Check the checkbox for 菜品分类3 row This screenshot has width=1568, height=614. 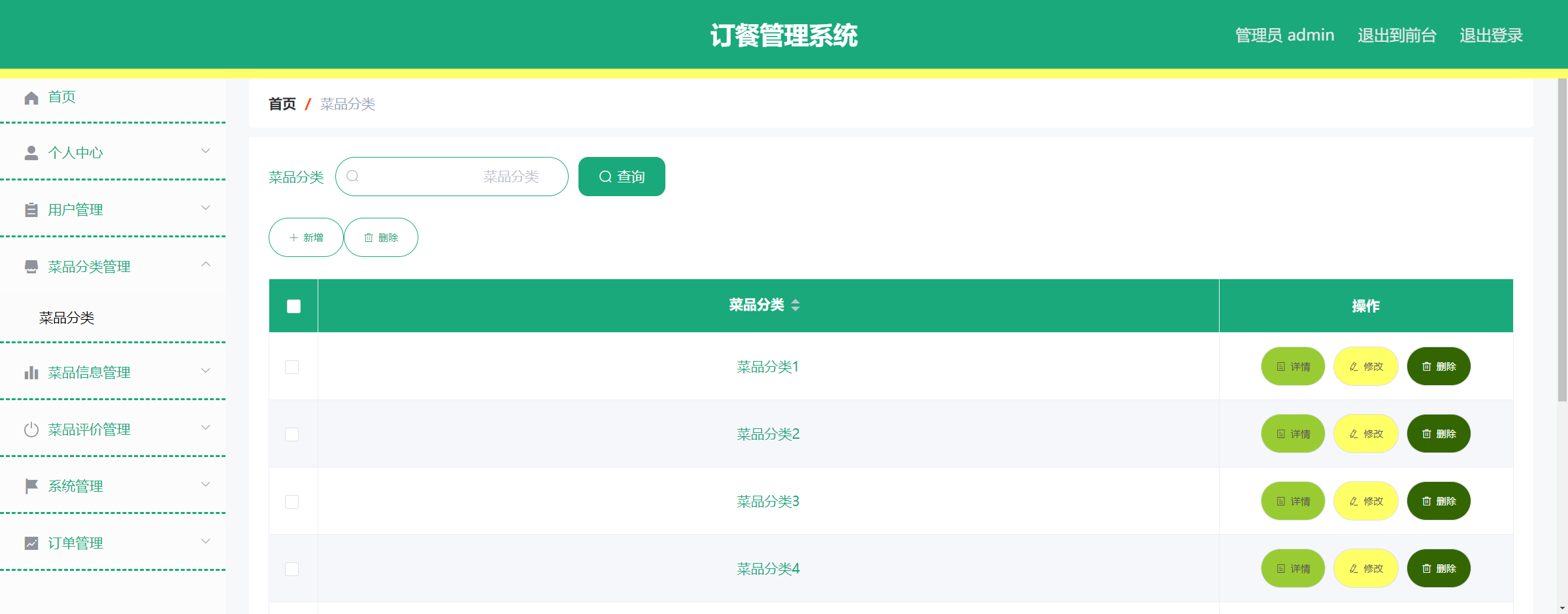coord(292,502)
